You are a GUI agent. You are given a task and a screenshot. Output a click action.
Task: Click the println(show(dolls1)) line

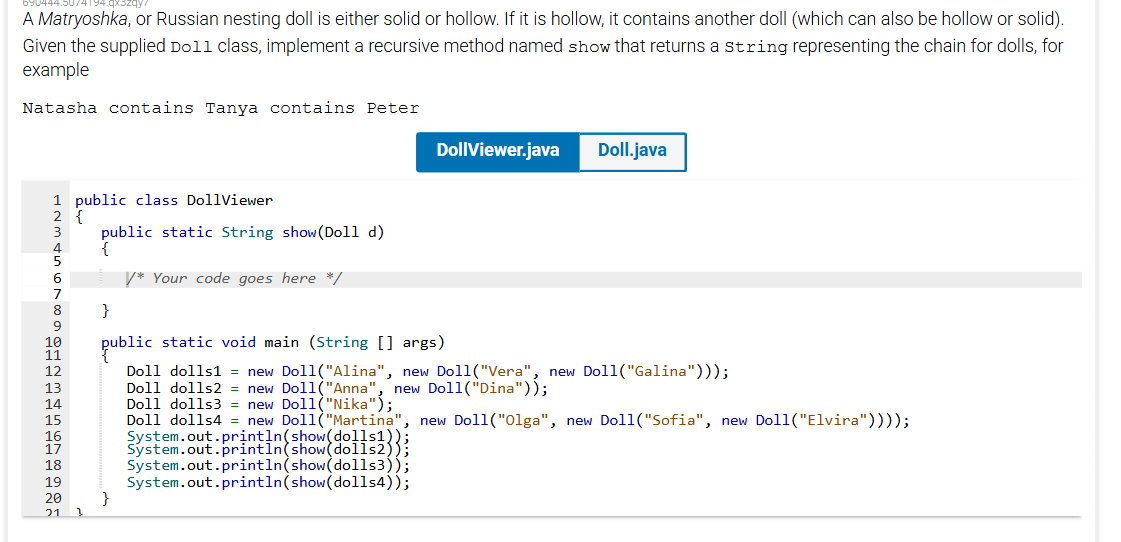click(x=269, y=437)
